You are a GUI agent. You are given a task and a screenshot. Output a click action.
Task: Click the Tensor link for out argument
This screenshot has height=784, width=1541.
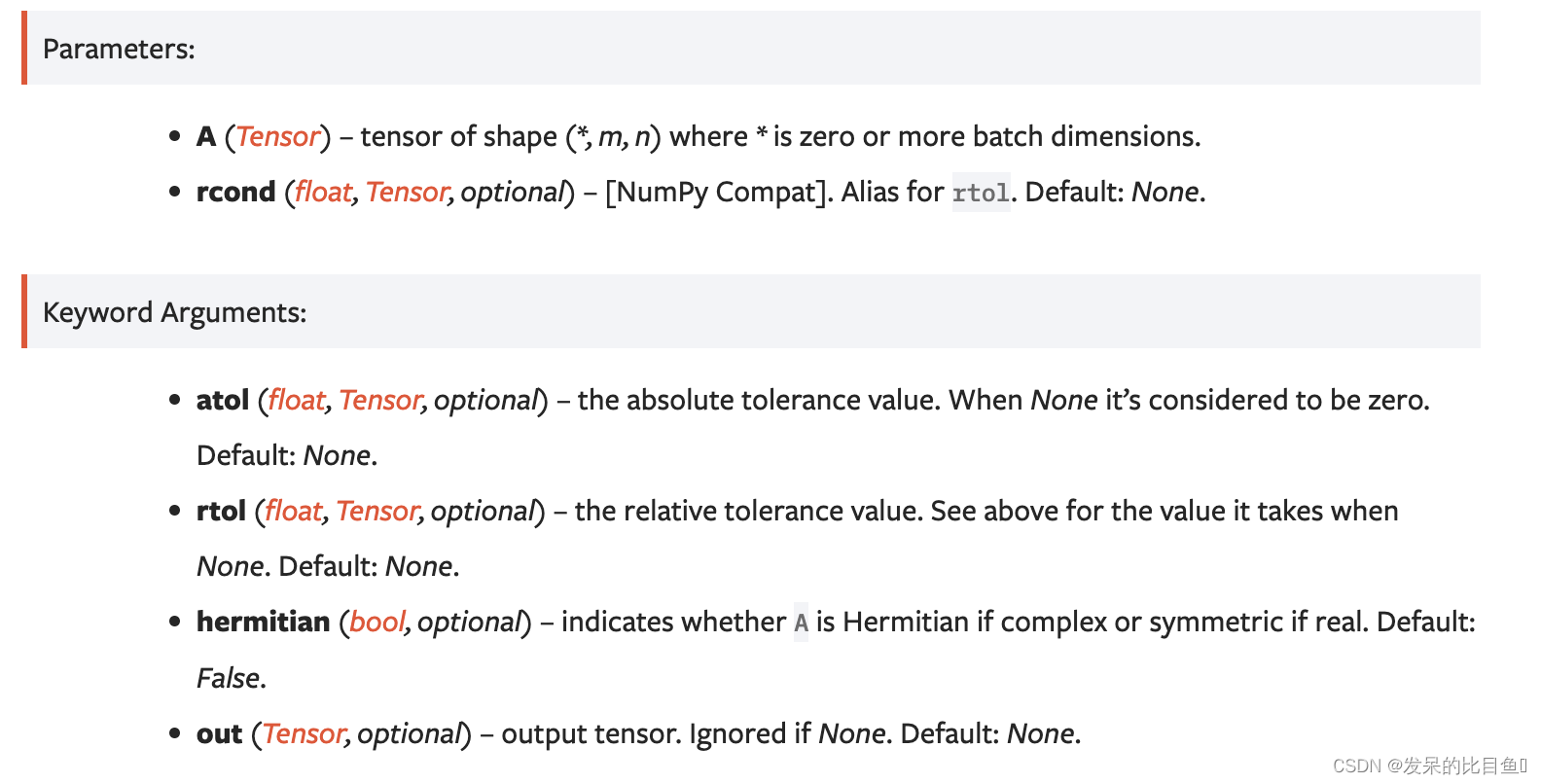[305, 734]
